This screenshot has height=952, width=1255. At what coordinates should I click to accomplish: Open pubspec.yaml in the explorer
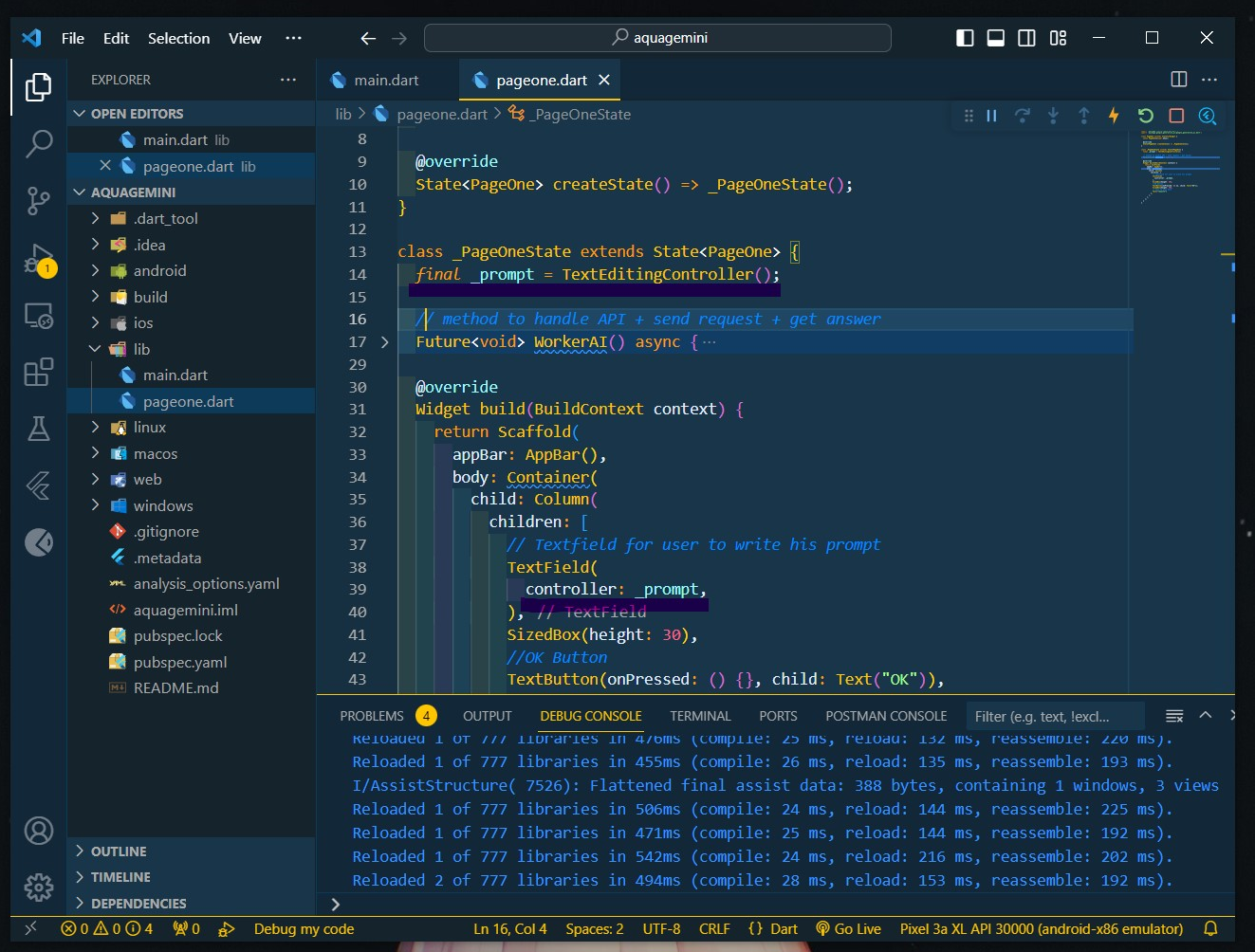pos(180,662)
